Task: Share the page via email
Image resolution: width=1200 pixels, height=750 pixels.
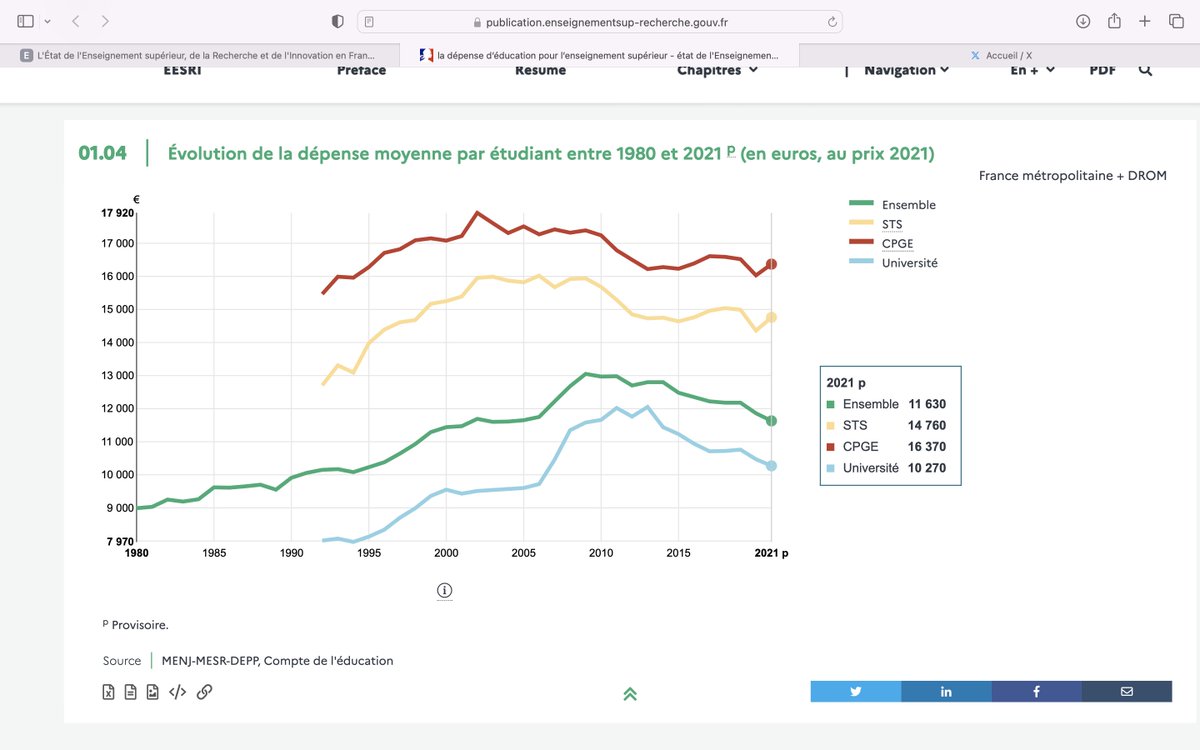Action: pyautogui.click(x=1126, y=691)
